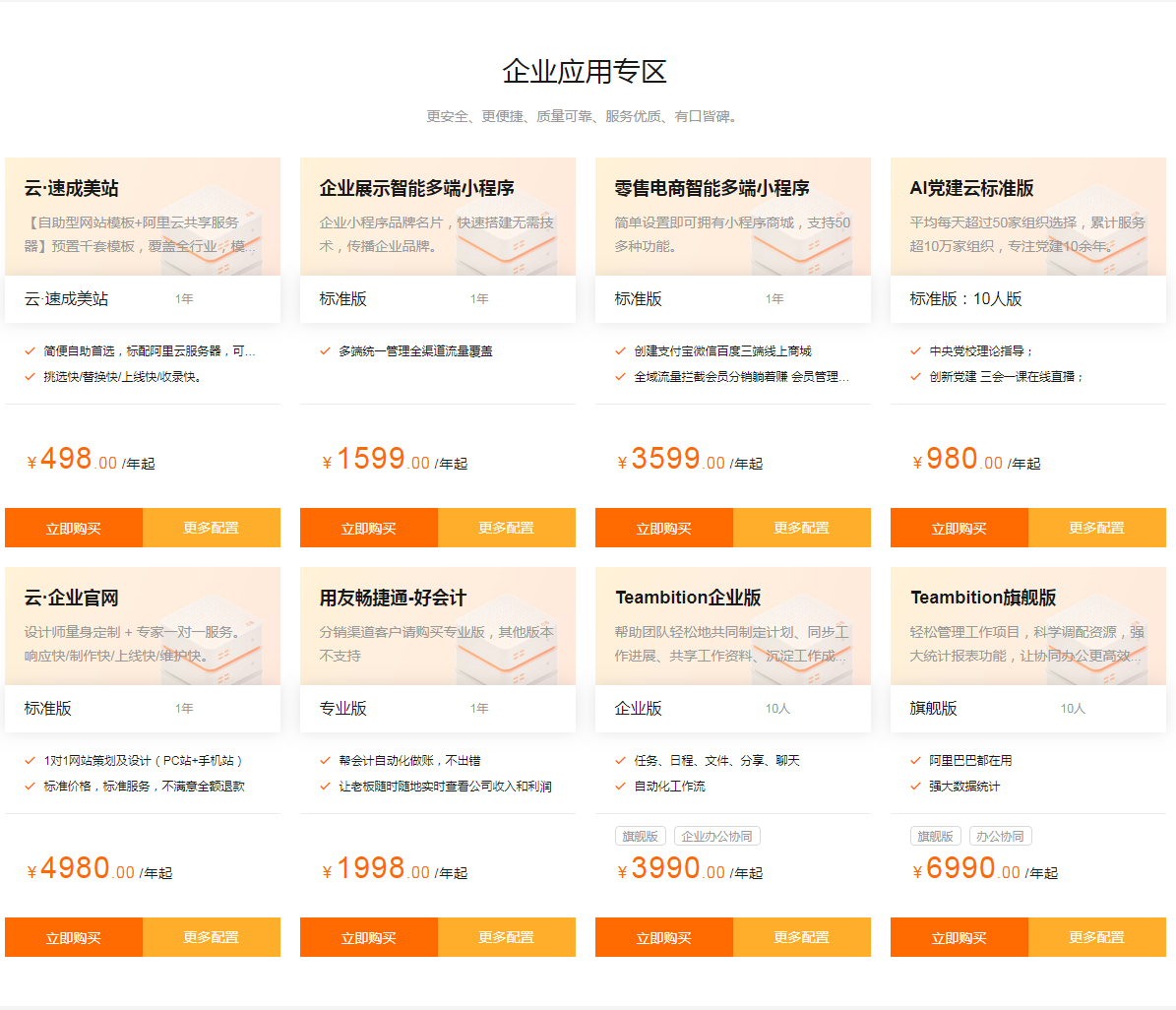This screenshot has height=1010, width=1176.
Task: Select the 办公协同 tag on Teambition旗舰版 card
Action: [1001, 836]
